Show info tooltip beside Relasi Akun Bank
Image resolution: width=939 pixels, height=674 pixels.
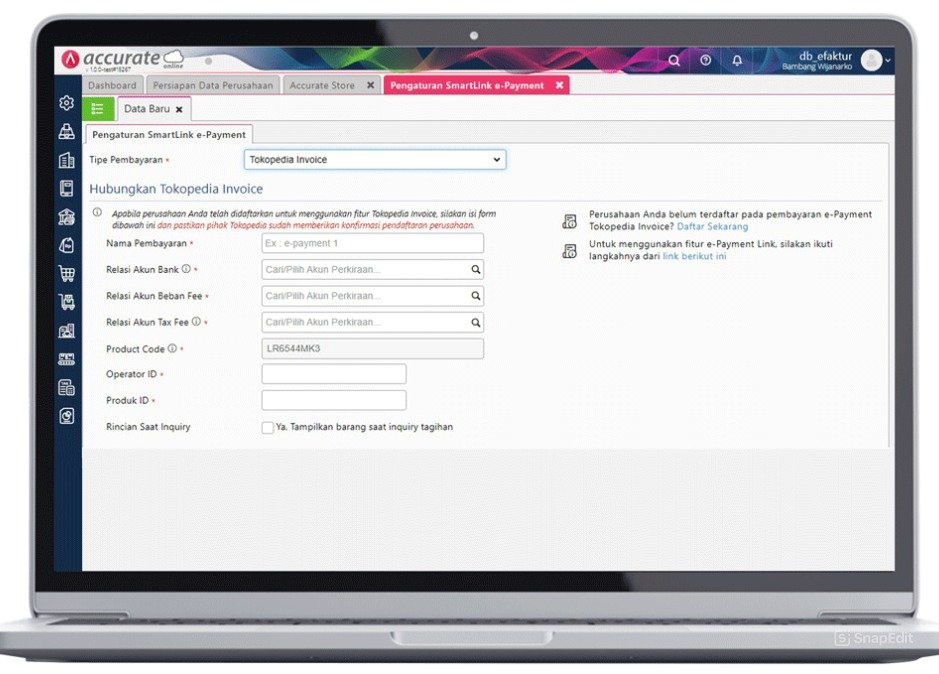(186, 269)
